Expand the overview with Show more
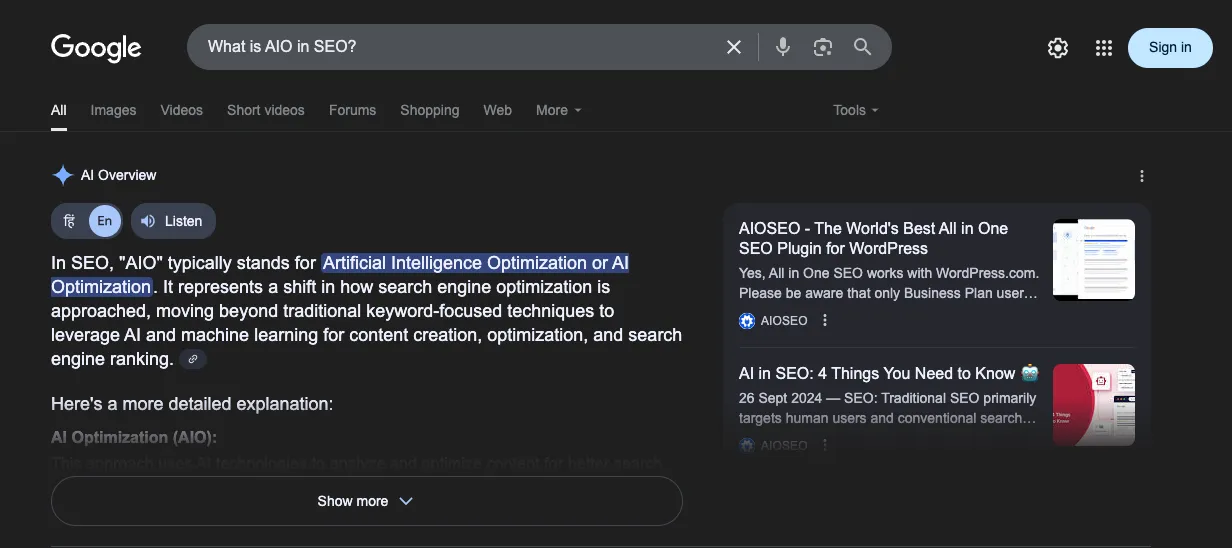The height and width of the screenshot is (548, 1232). click(366, 501)
